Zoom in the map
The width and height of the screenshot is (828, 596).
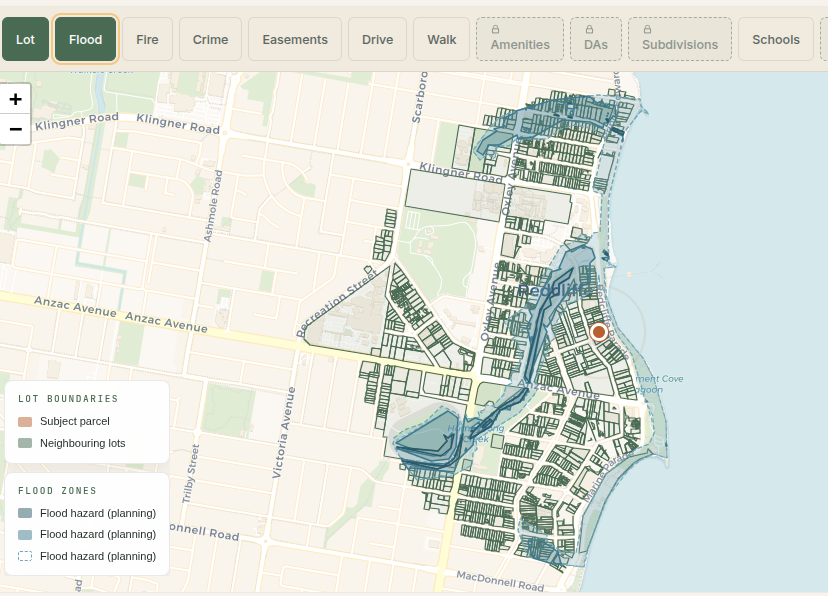(15, 99)
